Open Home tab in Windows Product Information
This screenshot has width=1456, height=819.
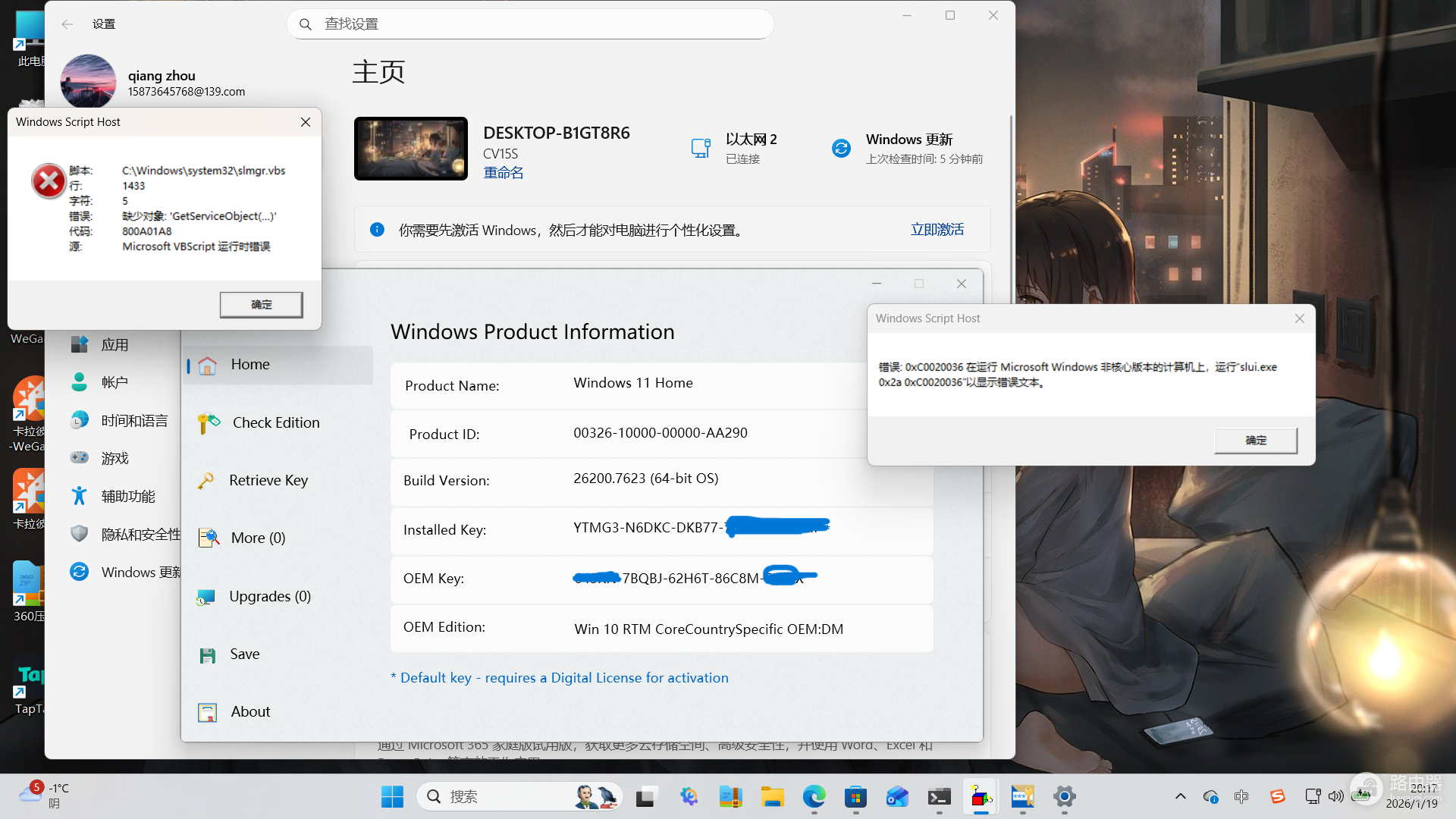click(278, 365)
